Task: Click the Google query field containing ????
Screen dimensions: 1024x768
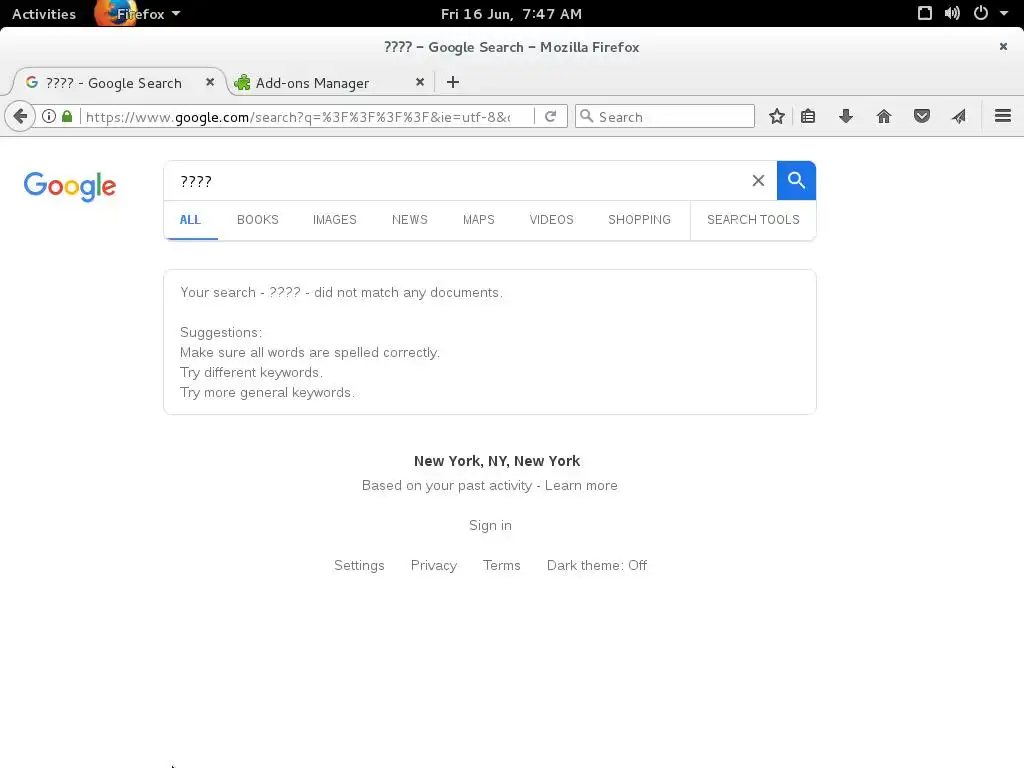Action: [x=457, y=181]
